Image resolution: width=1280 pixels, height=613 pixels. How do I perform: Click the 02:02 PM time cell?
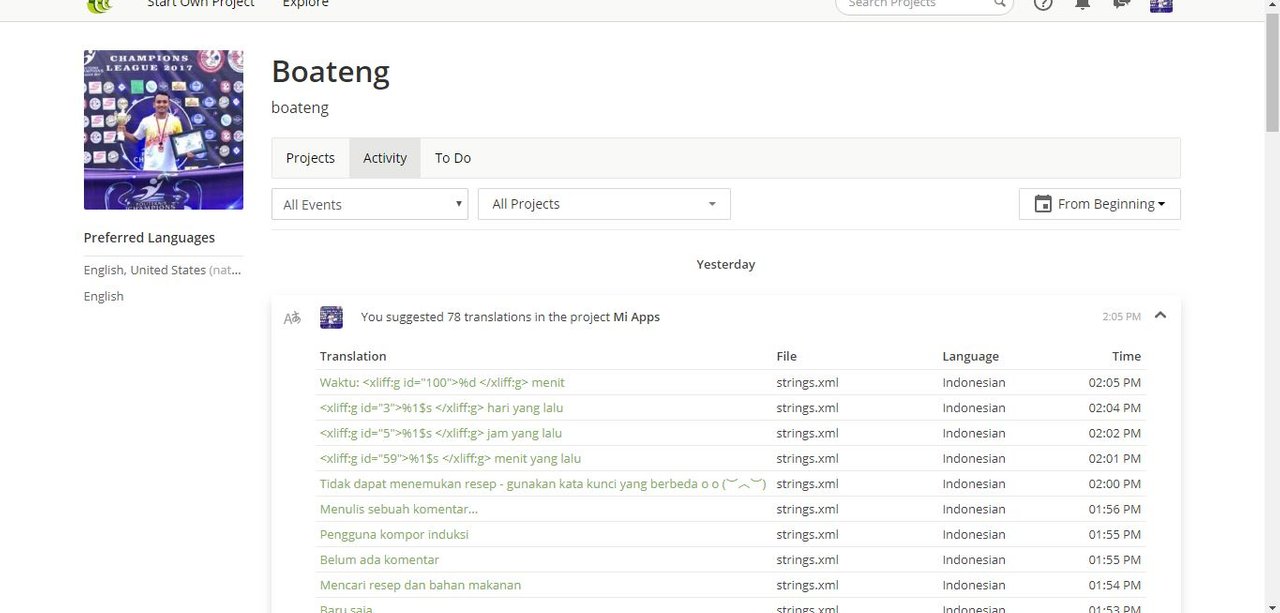1115,433
